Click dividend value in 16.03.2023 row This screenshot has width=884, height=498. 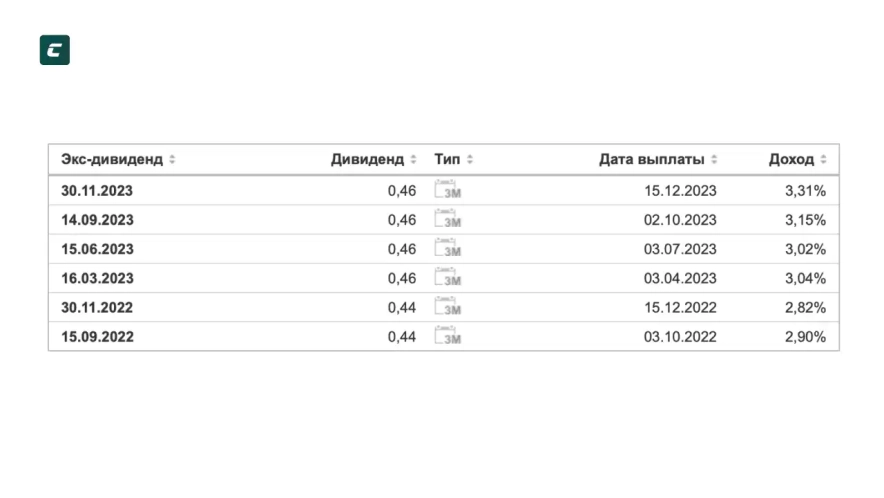pyautogui.click(x=401, y=278)
